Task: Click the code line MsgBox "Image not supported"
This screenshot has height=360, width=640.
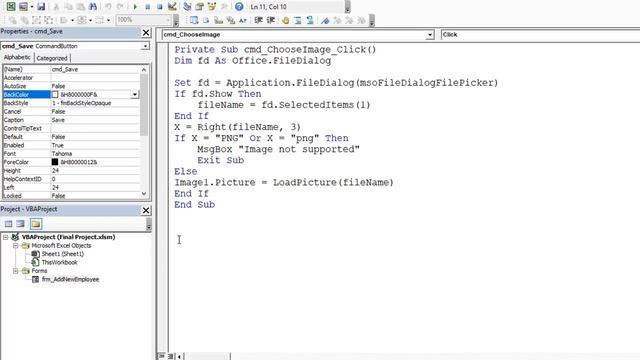Action: coord(278,149)
